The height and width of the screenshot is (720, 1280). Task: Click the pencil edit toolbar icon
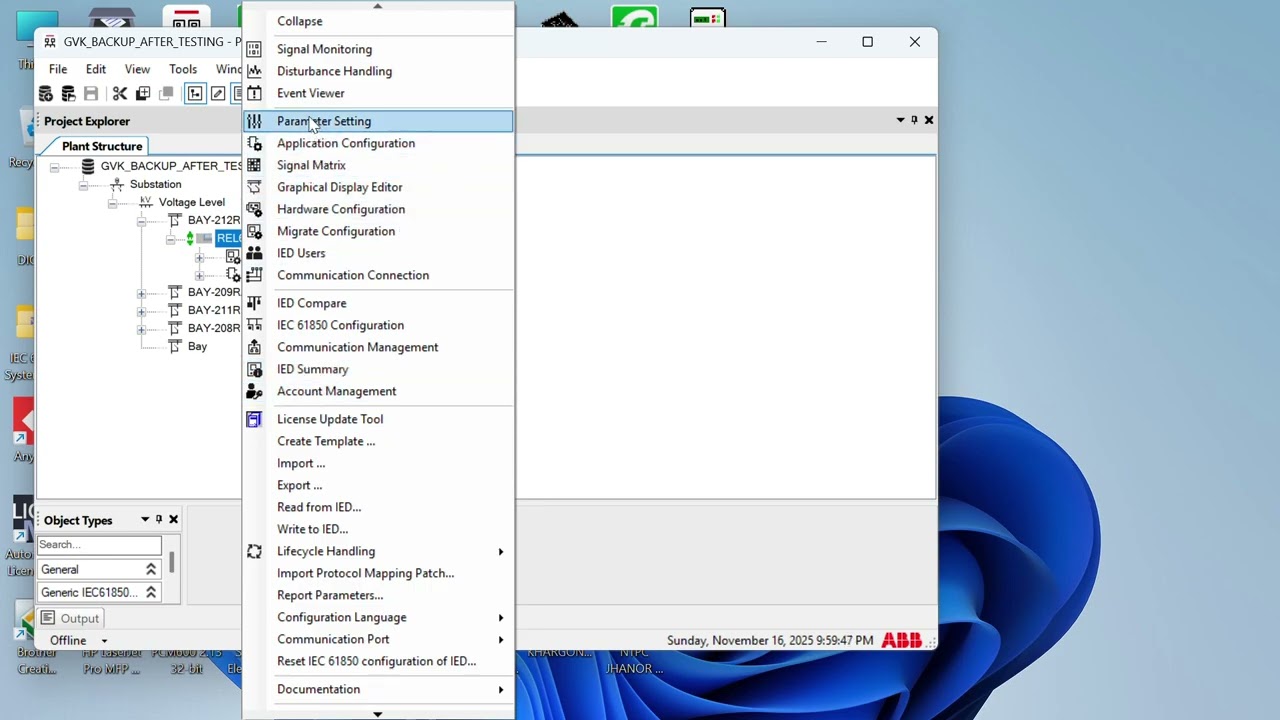tap(217, 94)
